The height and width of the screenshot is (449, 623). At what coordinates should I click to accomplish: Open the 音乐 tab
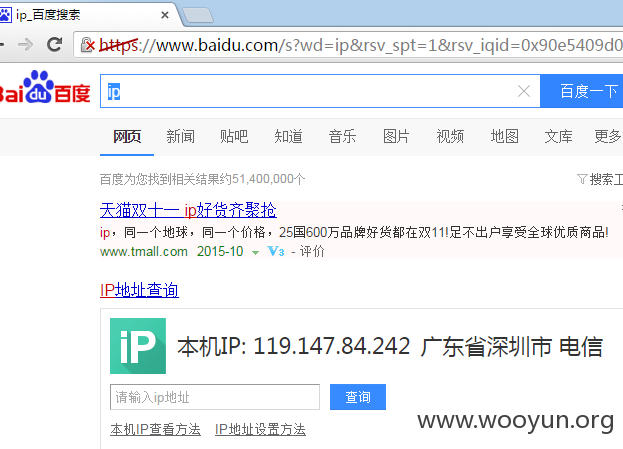tap(342, 137)
